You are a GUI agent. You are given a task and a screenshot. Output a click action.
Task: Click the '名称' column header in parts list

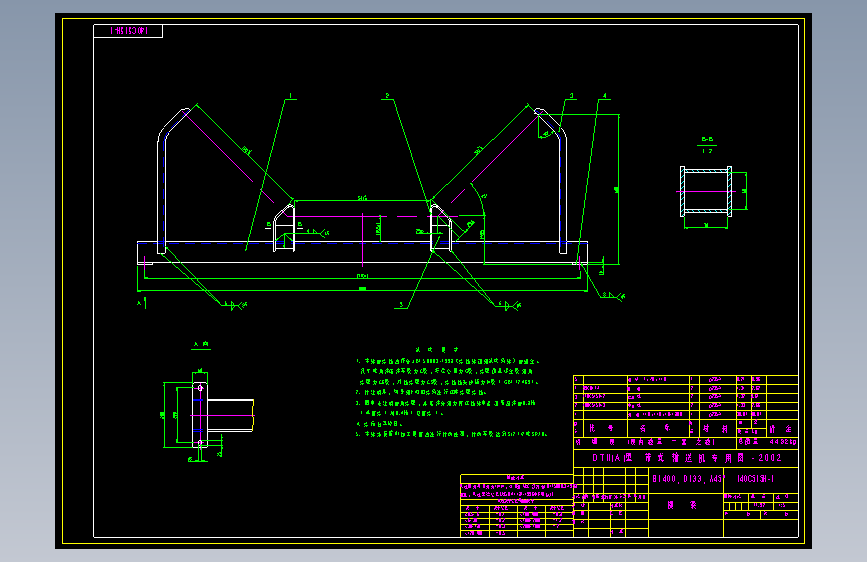coord(655,428)
